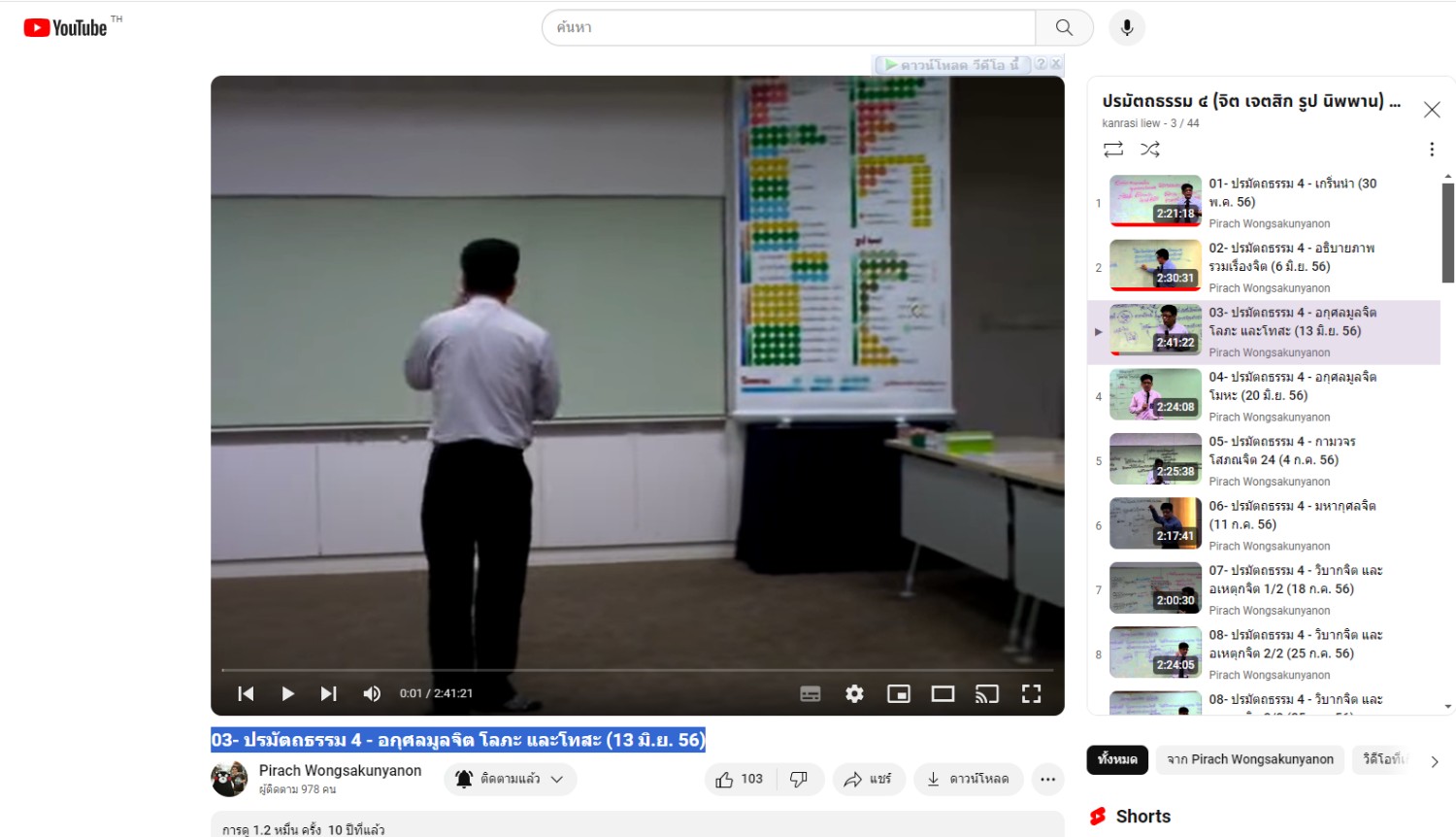Open overlay help question icon
This screenshot has width=1456, height=837.
pos(1041,64)
